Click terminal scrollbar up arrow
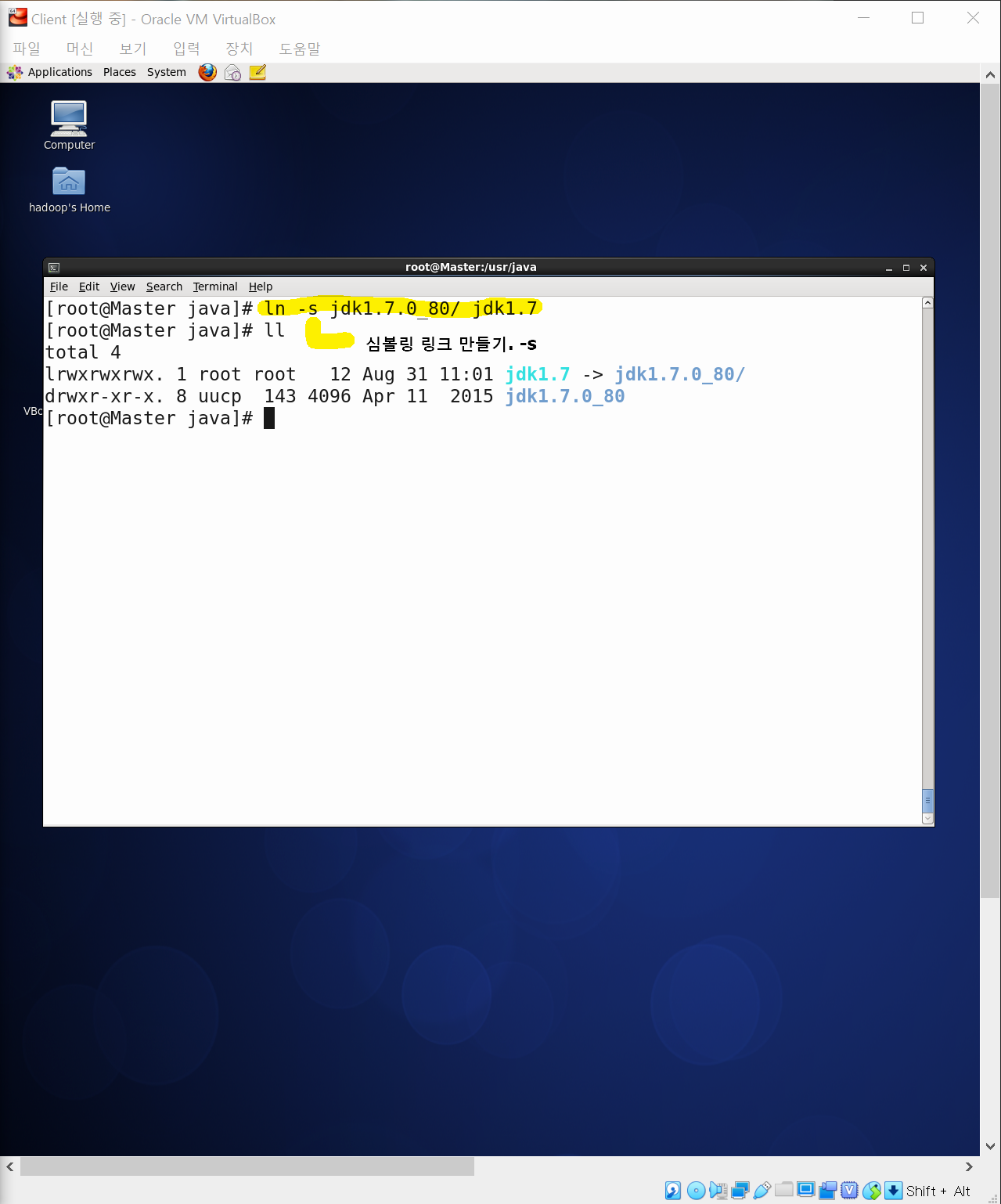The image size is (1001, 1204). (927, 303)
